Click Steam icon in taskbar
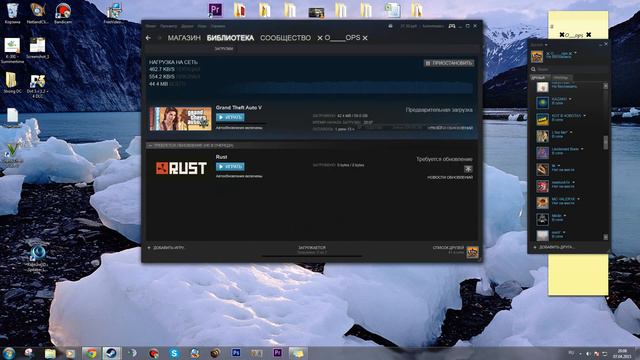 point(111,353)
